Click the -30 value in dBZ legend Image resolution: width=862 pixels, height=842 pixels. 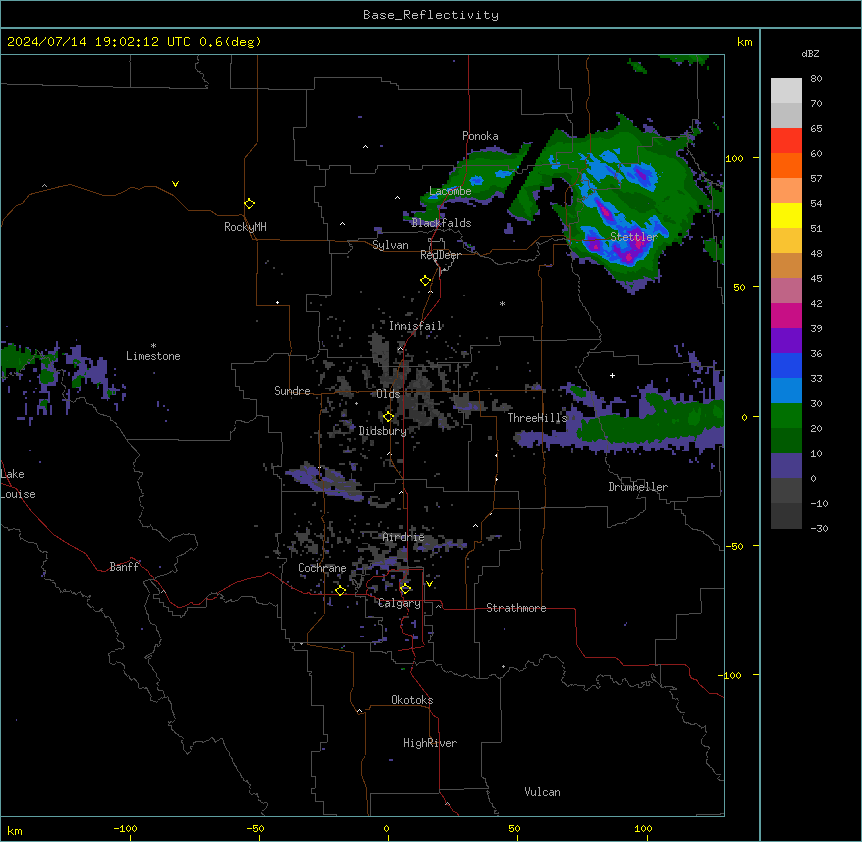819,529
